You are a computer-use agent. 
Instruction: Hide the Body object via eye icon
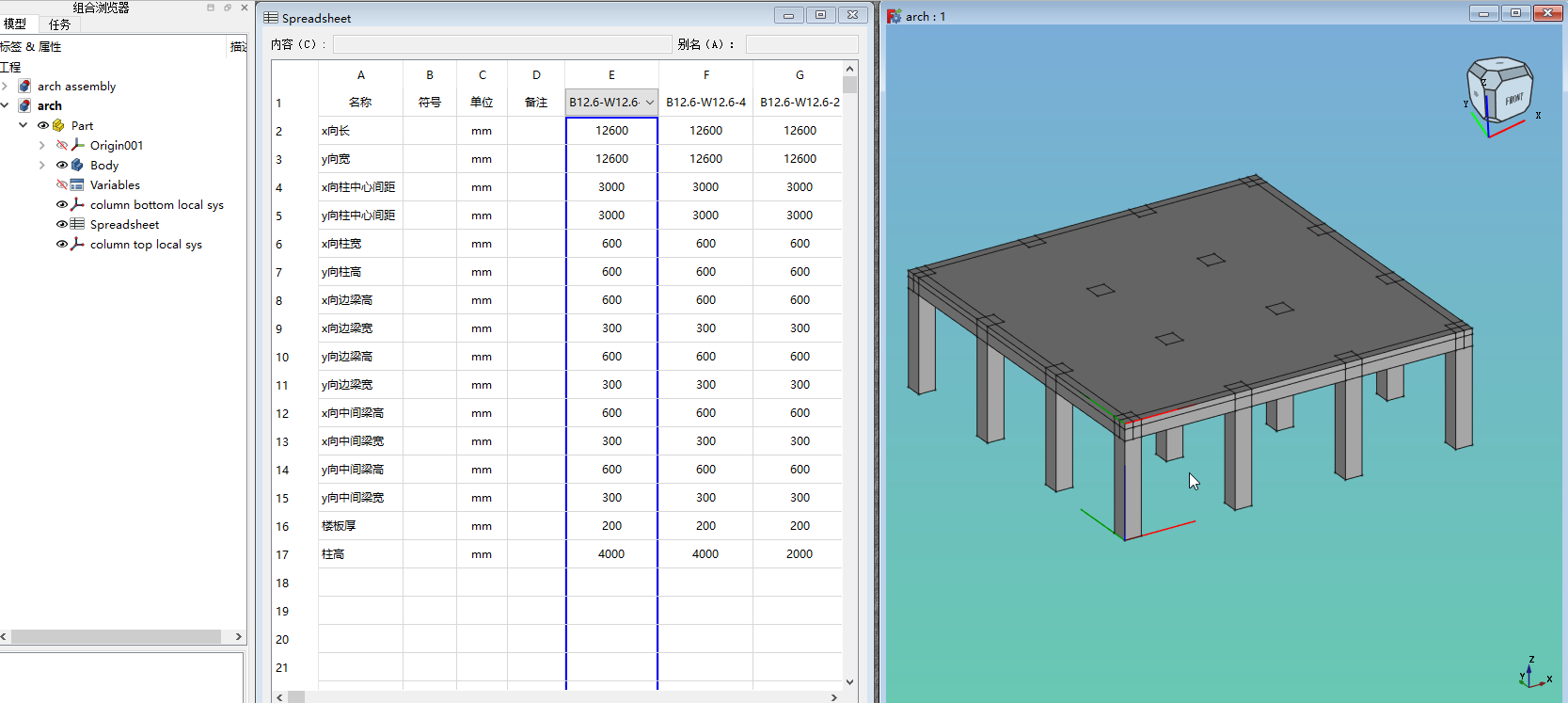point(62,165)
